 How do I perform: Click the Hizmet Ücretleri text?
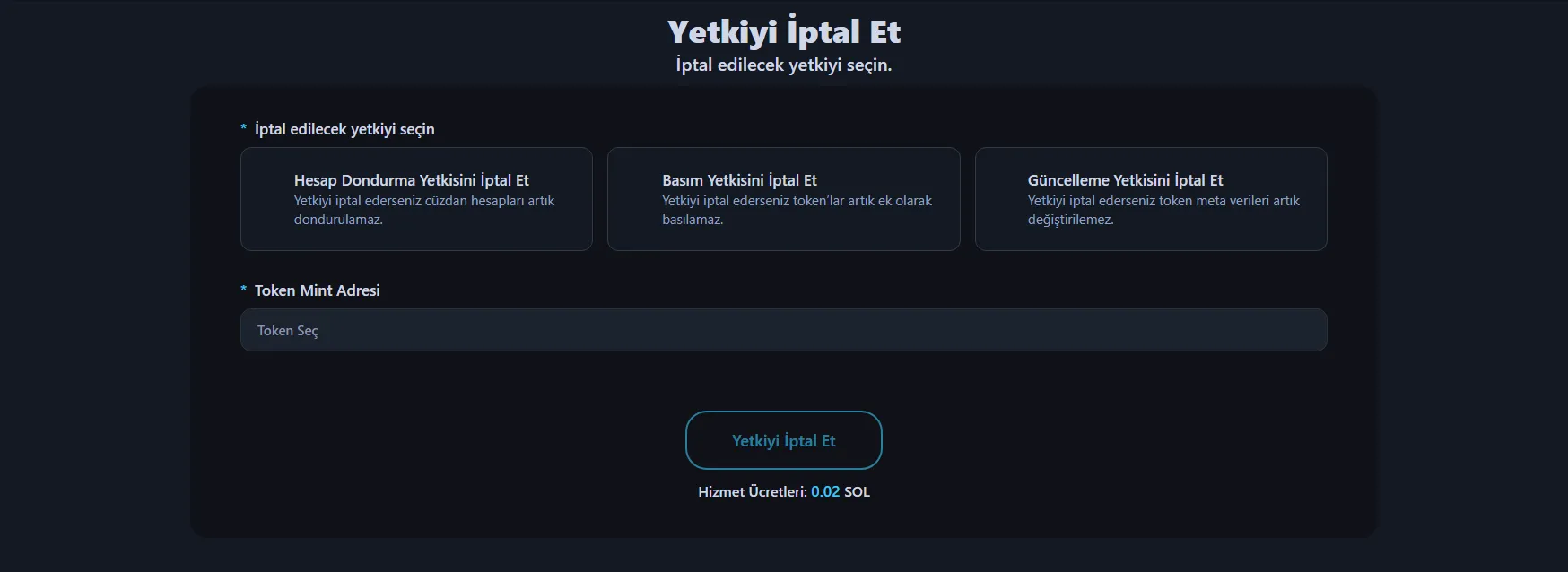pos(752,491)
